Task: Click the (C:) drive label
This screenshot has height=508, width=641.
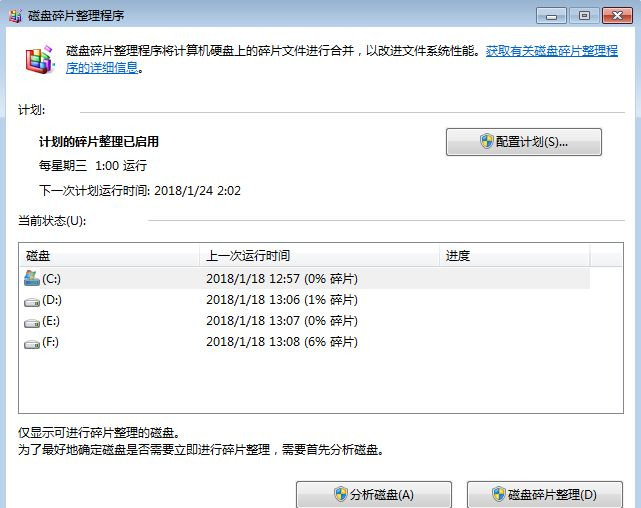Action: tap(51, 279)
